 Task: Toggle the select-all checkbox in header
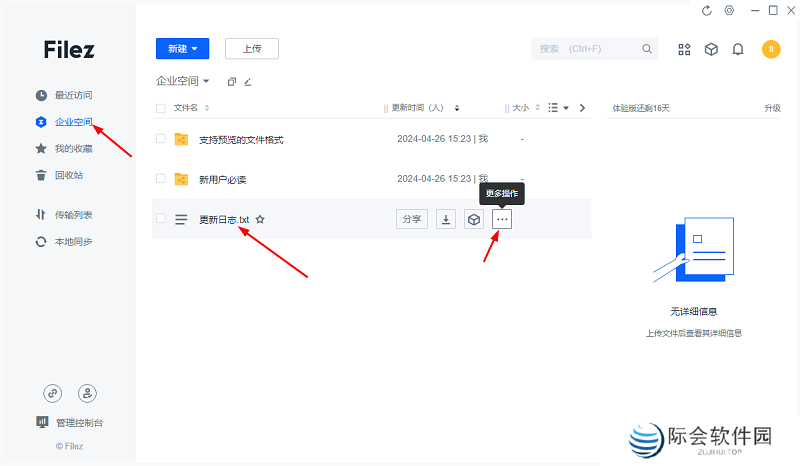tap(161, 108)
